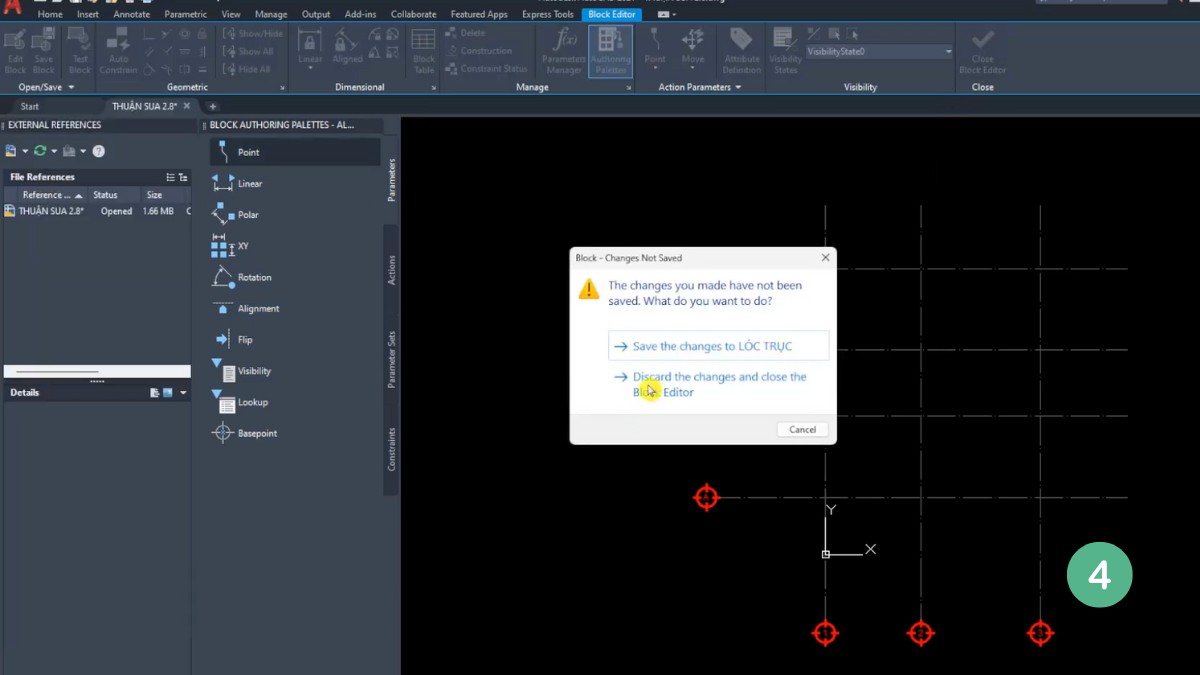Image resolution: width=1200 pixels, height=675 pixels.
Task: Click the Close Block Editor ribbon icon
Action: [x=983, y=50]
